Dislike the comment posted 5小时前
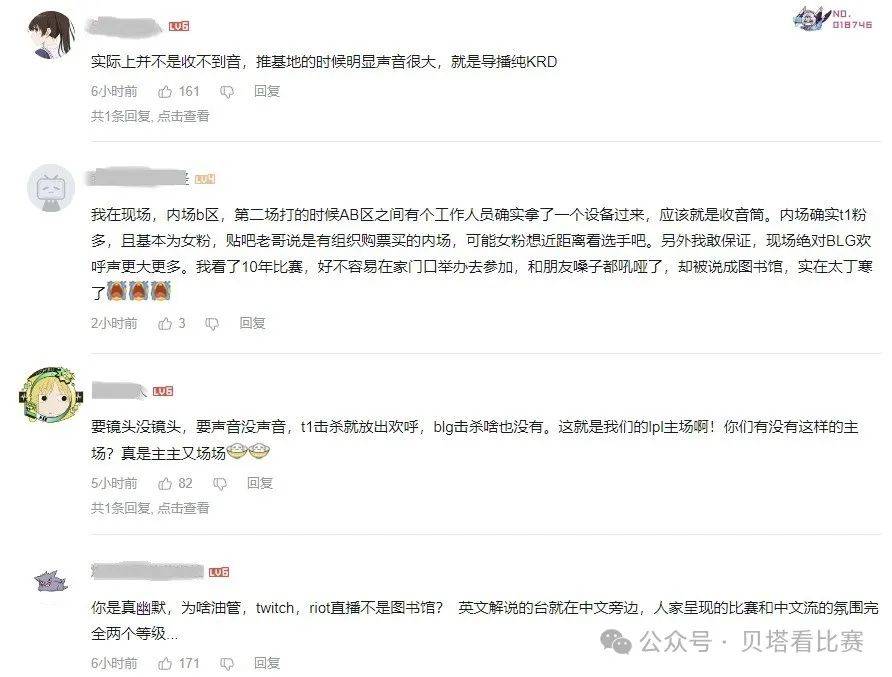892x677 pixels. coord(220,484)
